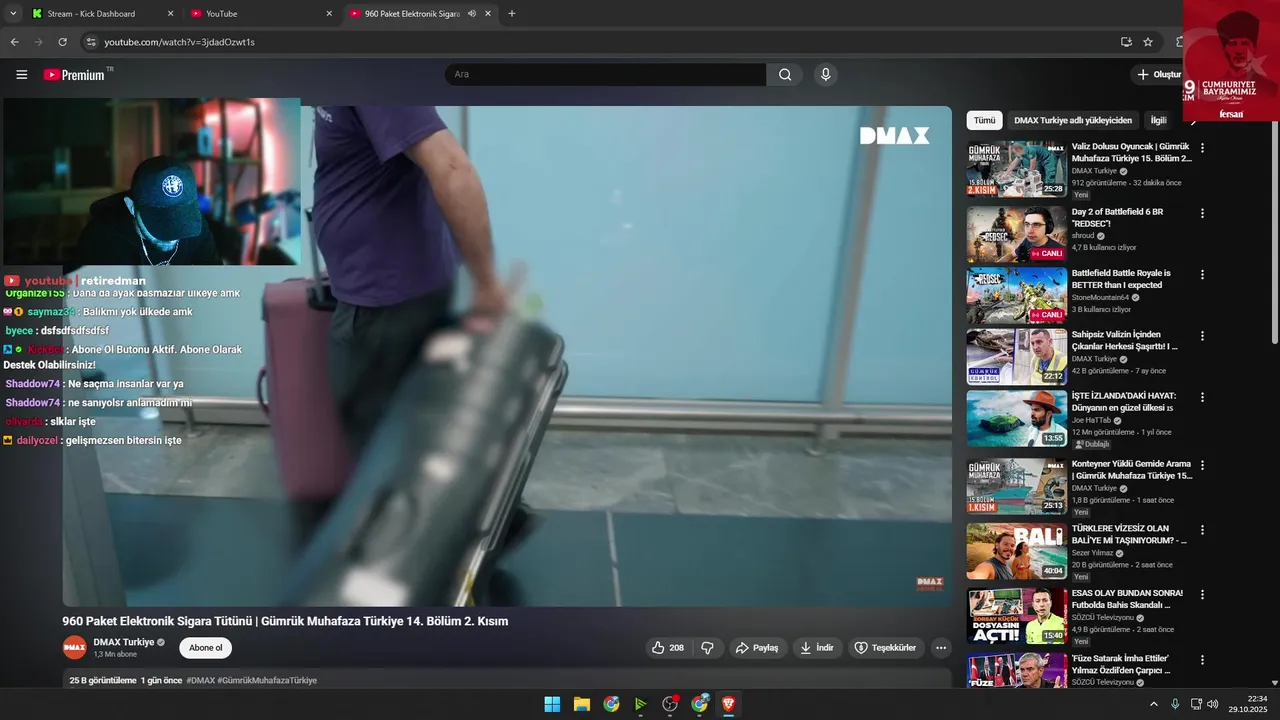Open taskbar clock showing 22:34

[x=1248, y=704]
